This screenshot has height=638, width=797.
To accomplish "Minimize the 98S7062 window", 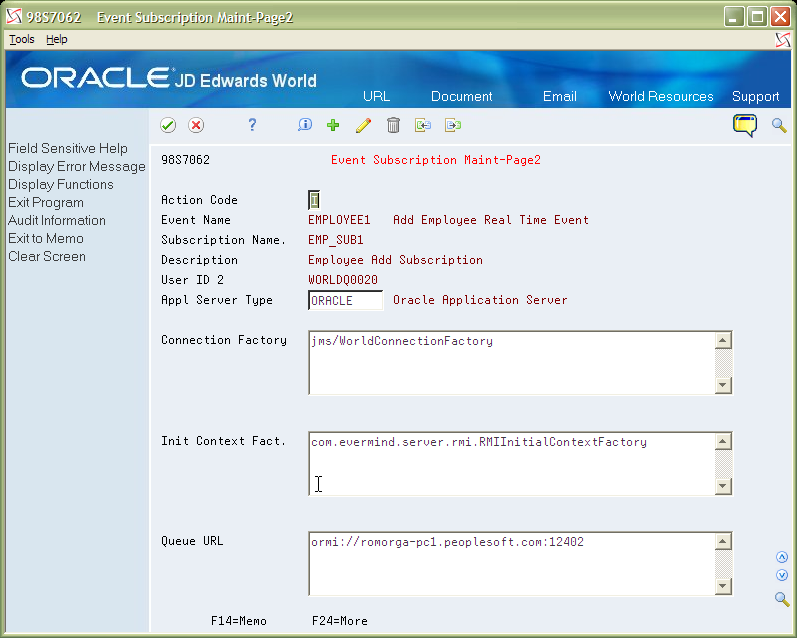I will tap(733, 17).
